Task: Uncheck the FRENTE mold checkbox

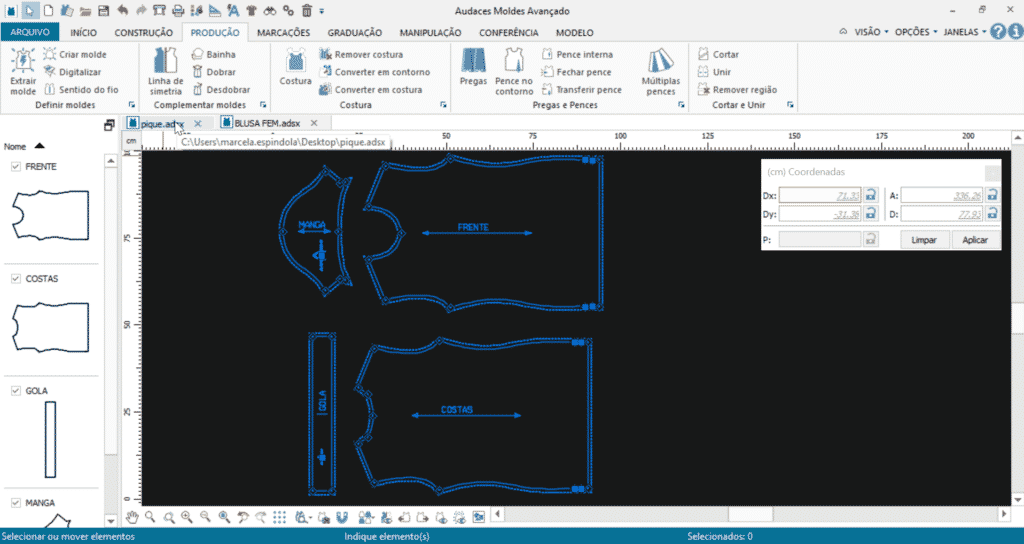Action: 16,167
